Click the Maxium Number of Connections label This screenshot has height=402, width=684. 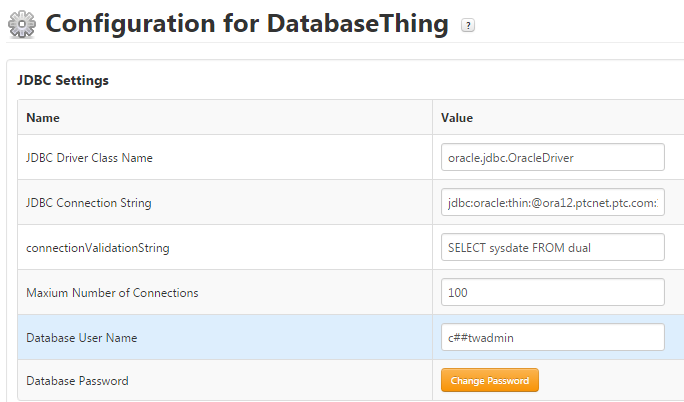coord(112,292)
